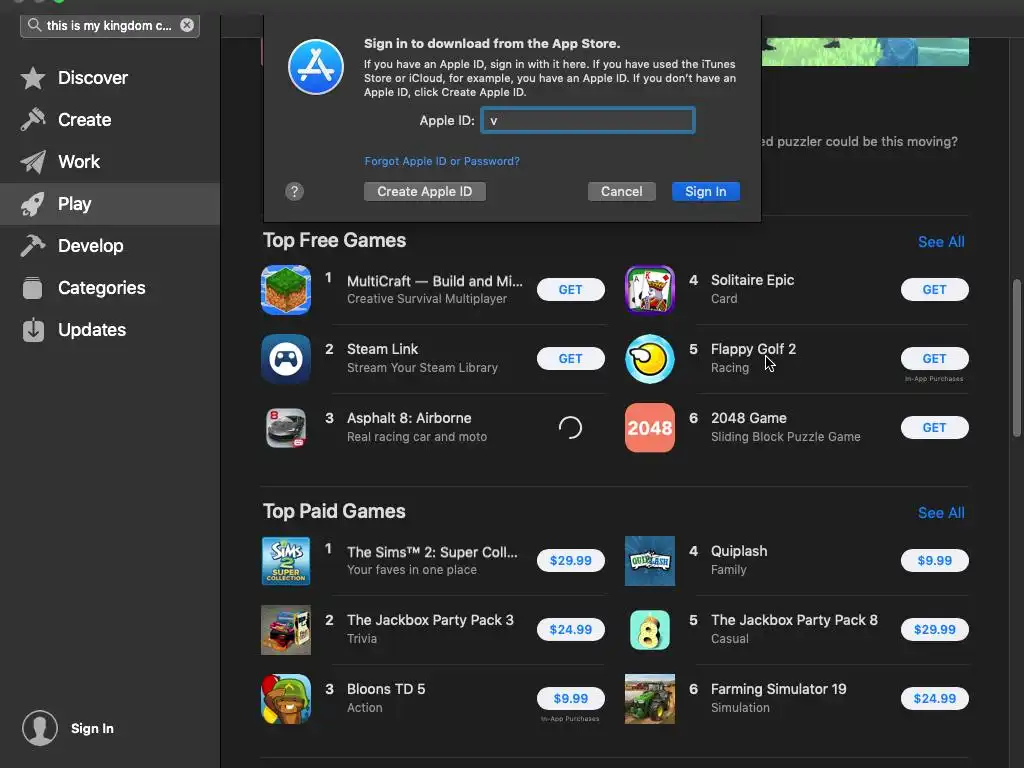1024x768 pixels.
Task: Click Sign In button in dialog
Action: coord(706,191)
